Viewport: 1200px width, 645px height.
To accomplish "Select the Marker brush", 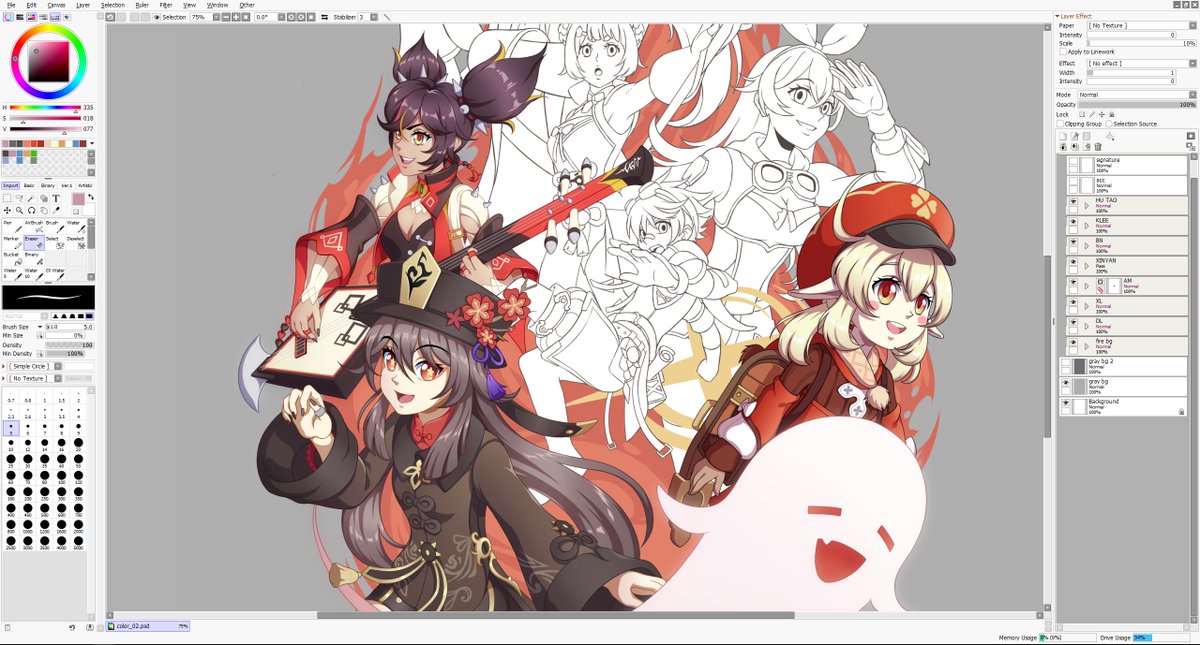I will click(11, 243).
